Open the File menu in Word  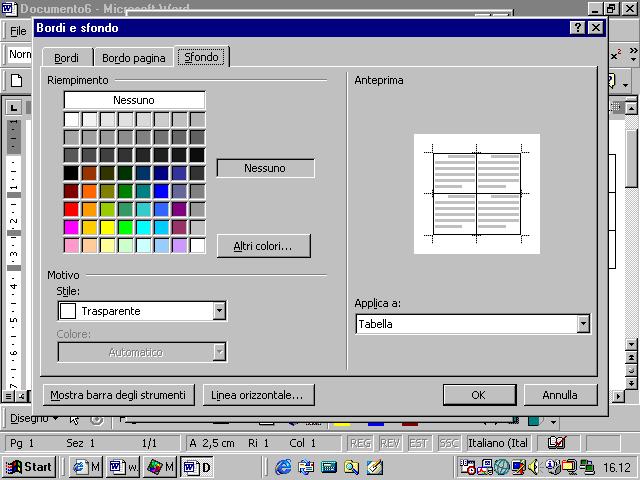[x=18, y=31]
